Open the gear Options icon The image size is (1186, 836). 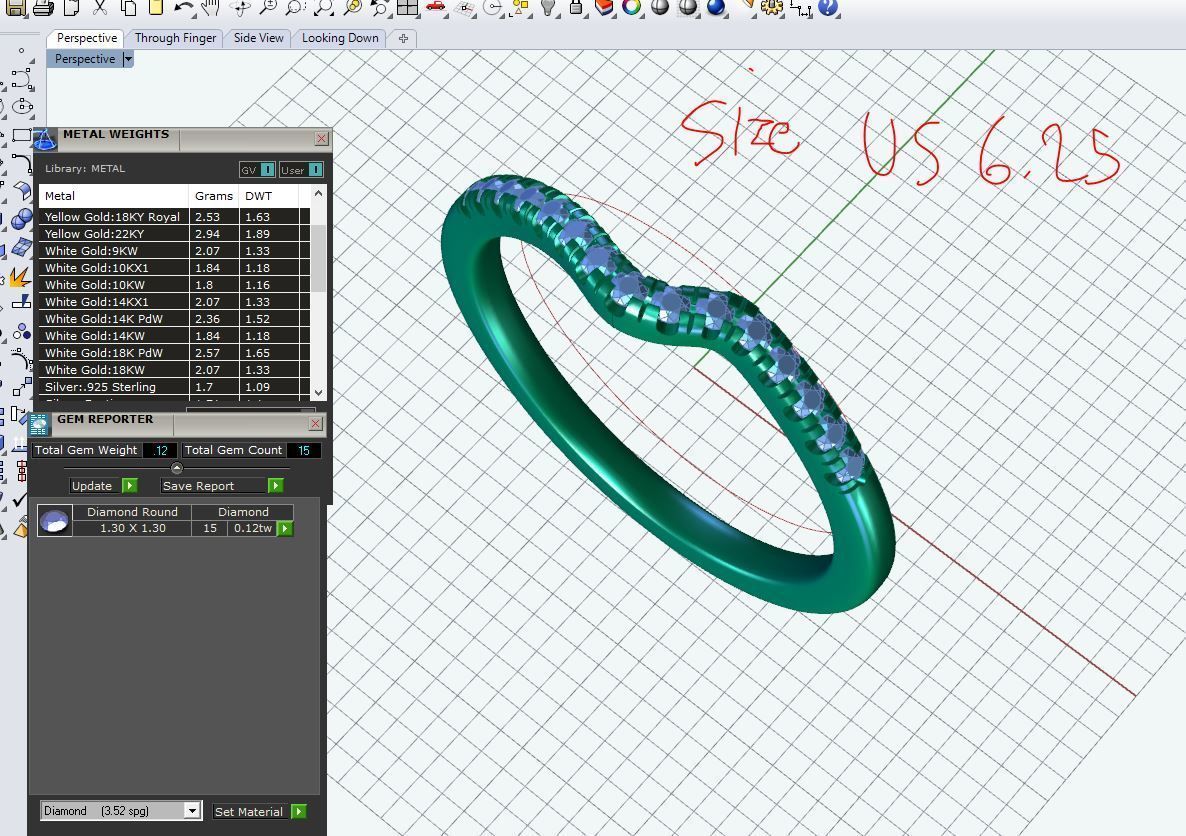pyautogui.click(x=772, y=8)
